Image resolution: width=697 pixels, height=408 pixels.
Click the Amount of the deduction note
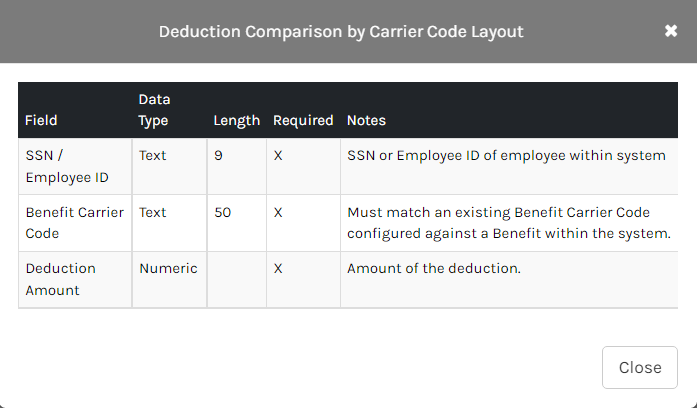click(x=434, y=269)
